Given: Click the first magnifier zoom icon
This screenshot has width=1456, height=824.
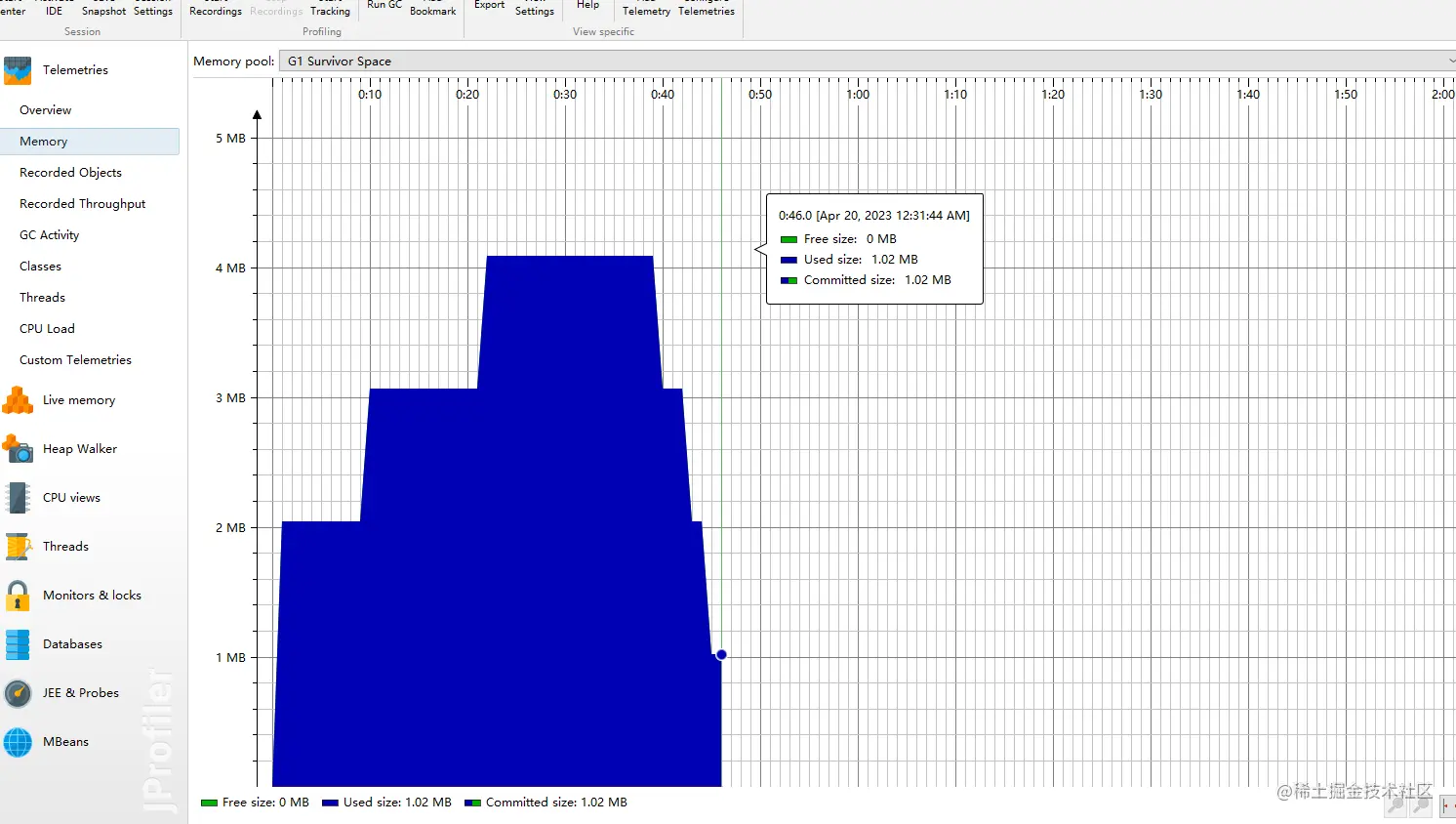Looking at the screenshot, I should point(1396,804).
